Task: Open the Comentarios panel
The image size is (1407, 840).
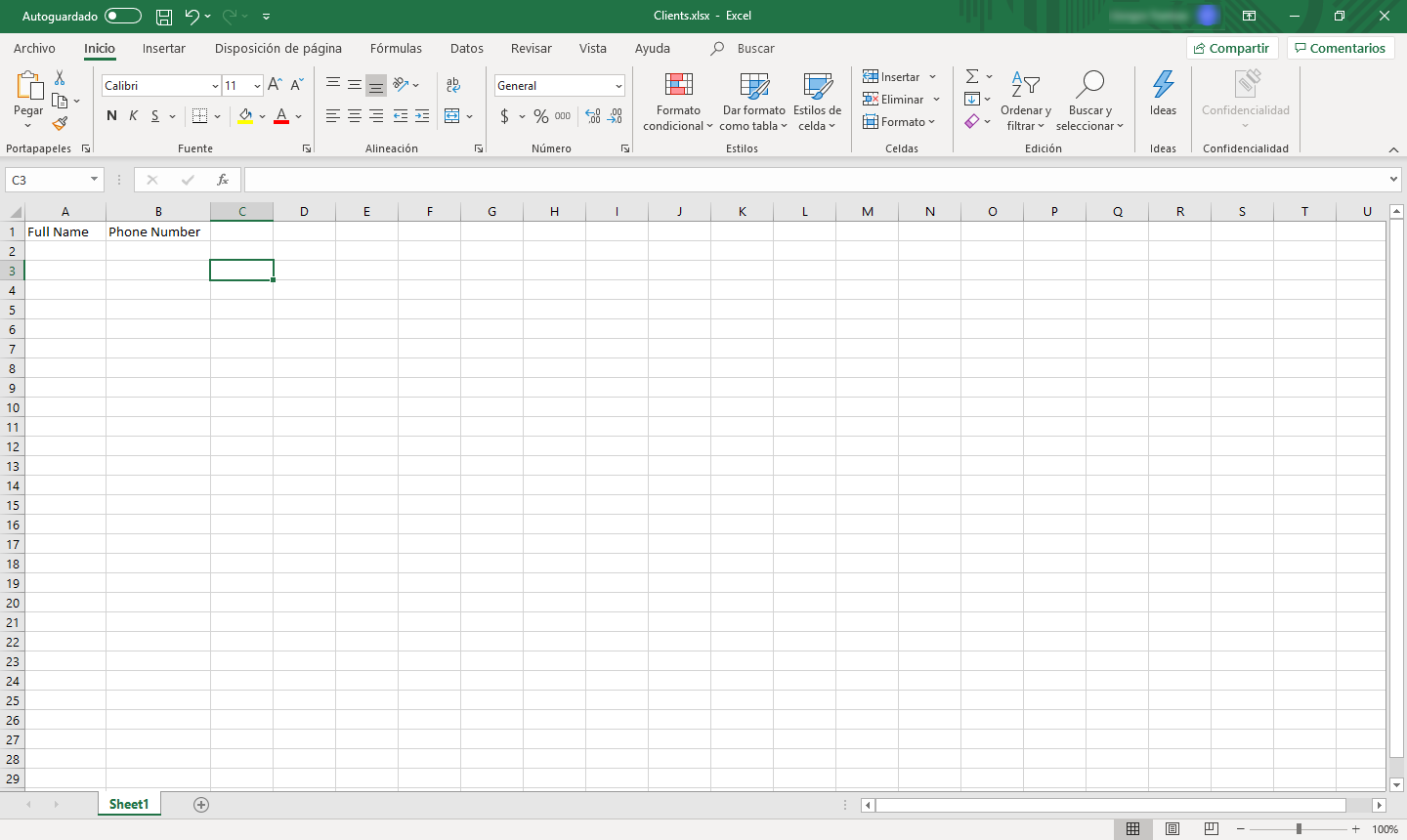Action: [1341, 47]
